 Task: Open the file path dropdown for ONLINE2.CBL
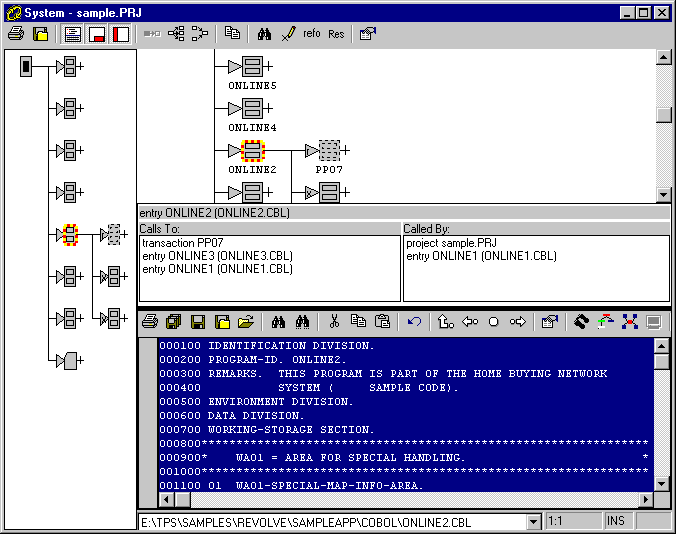pos(532,522)
